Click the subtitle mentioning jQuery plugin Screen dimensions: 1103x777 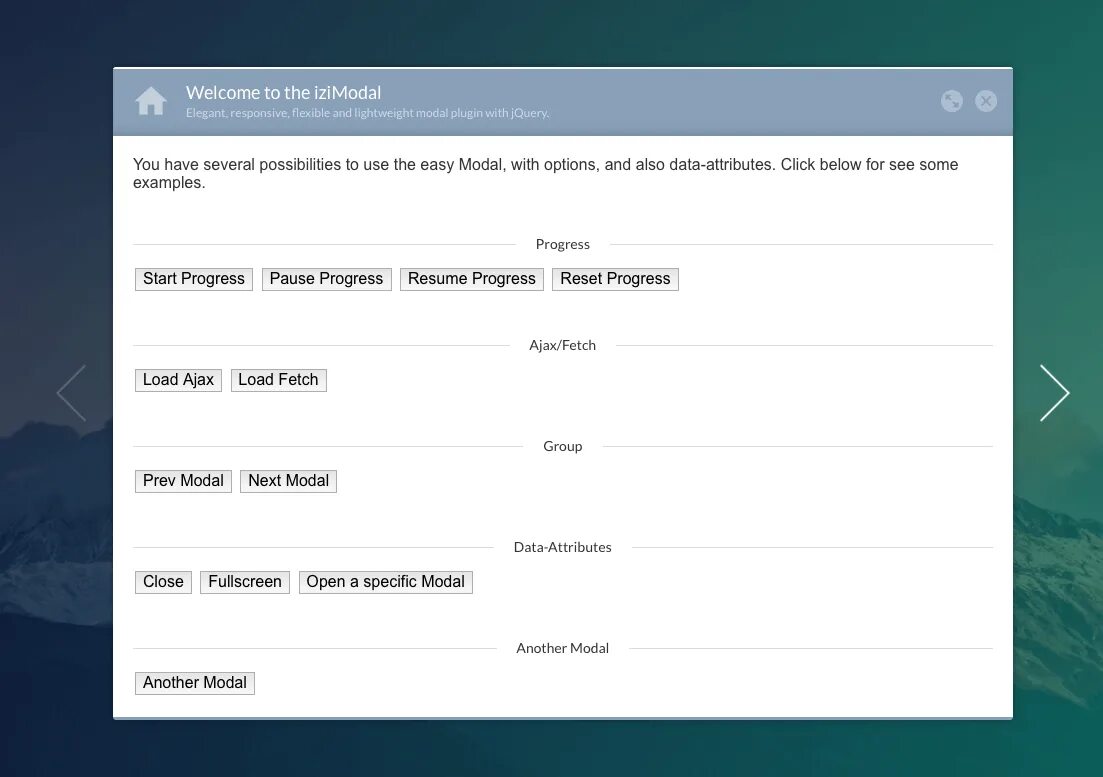pos(367,113)
